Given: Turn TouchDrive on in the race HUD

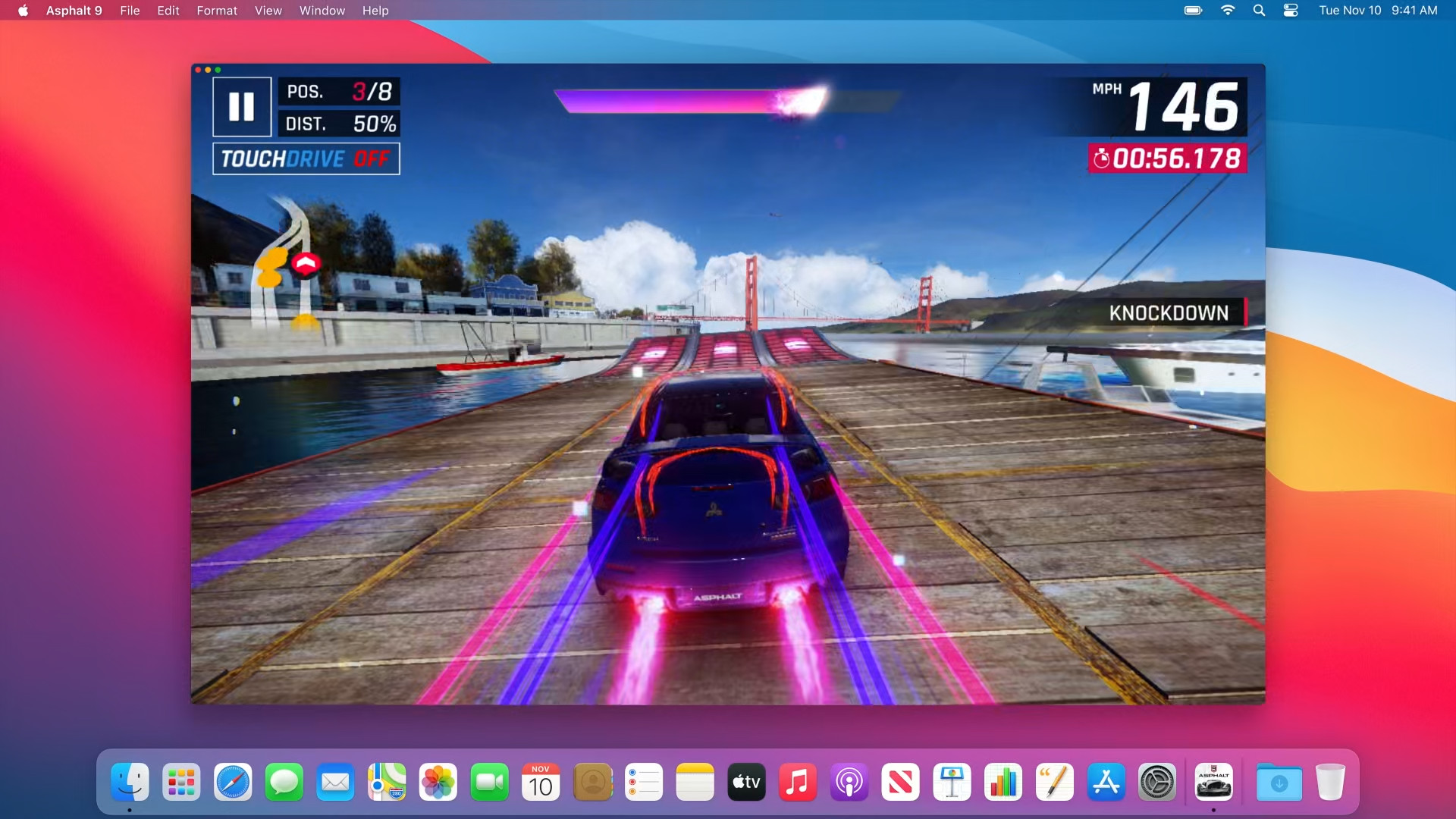Looking at the screenshot, I should 306,159.
